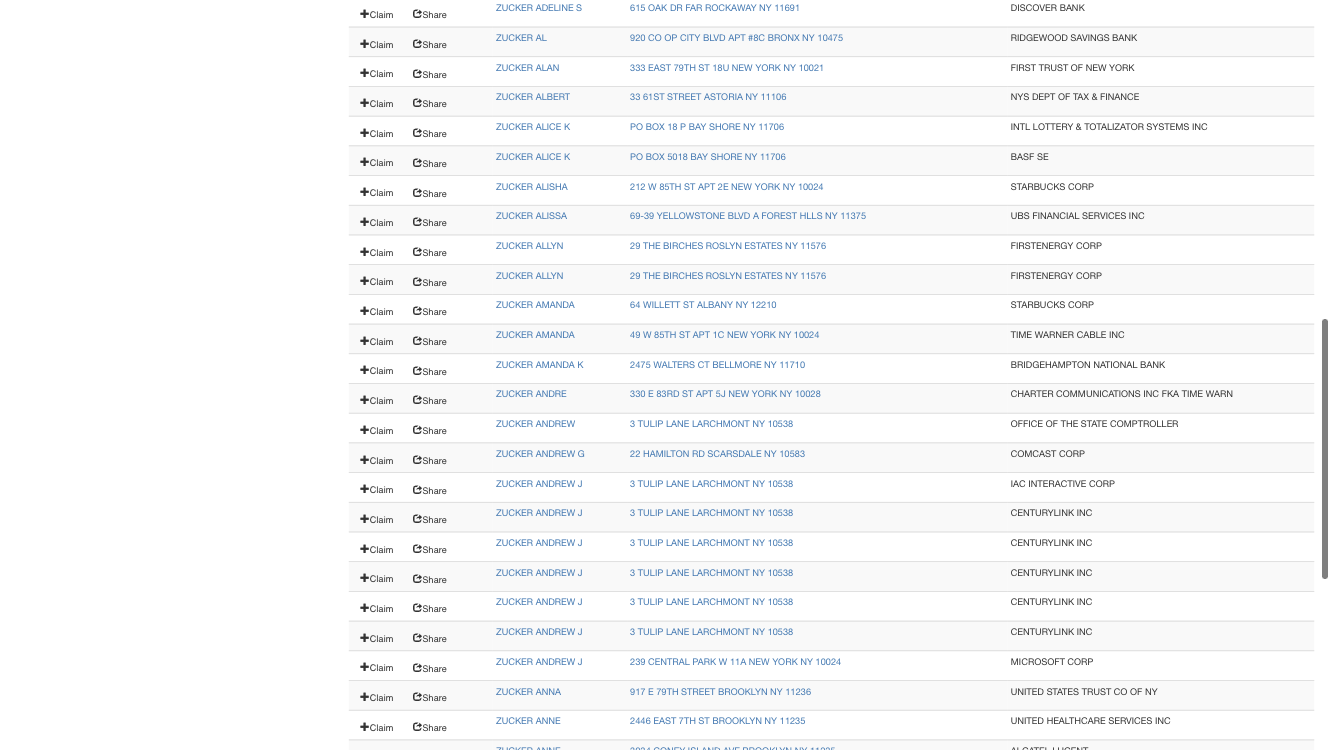The height and width of the screenshot is (750, 1334).
Task: Open address 33 61st Street Astoria
Action: coord(708,97)
